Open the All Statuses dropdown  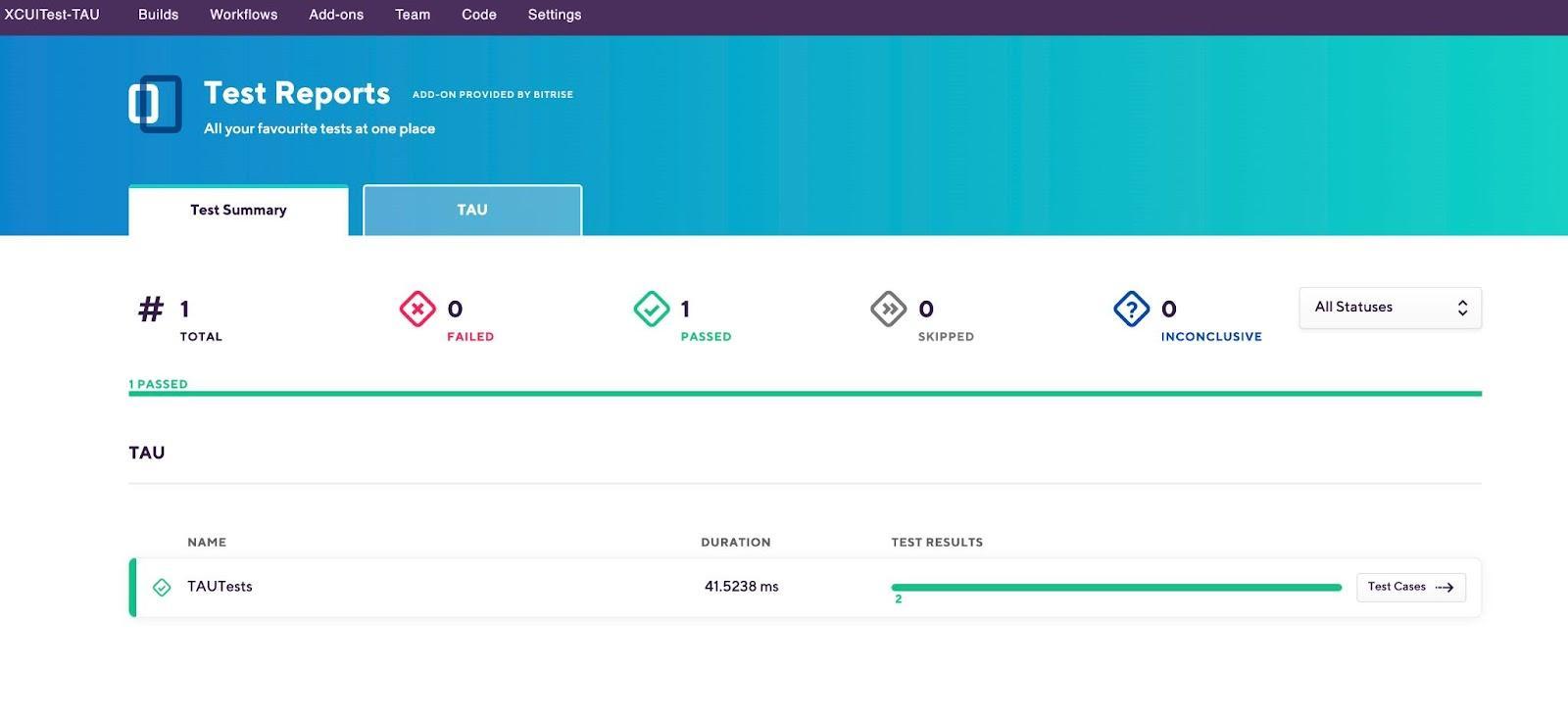1390,308
